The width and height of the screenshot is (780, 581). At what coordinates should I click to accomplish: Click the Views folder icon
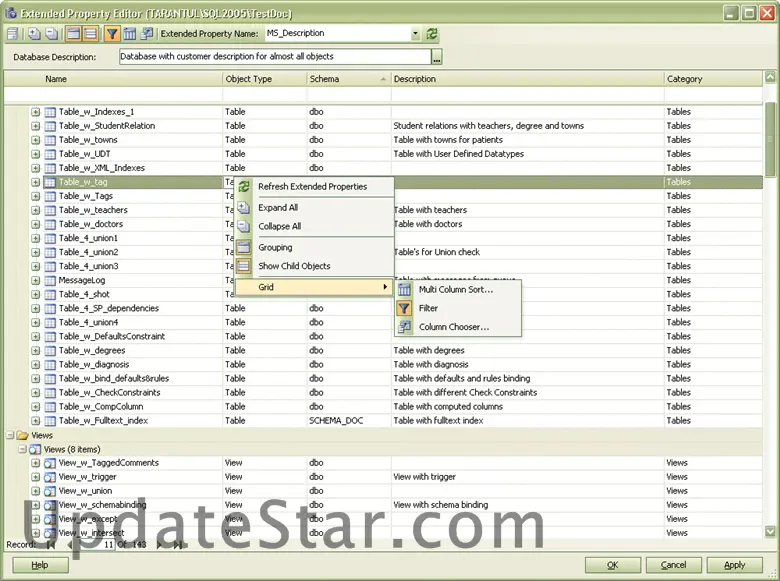(x=22, y=435)
